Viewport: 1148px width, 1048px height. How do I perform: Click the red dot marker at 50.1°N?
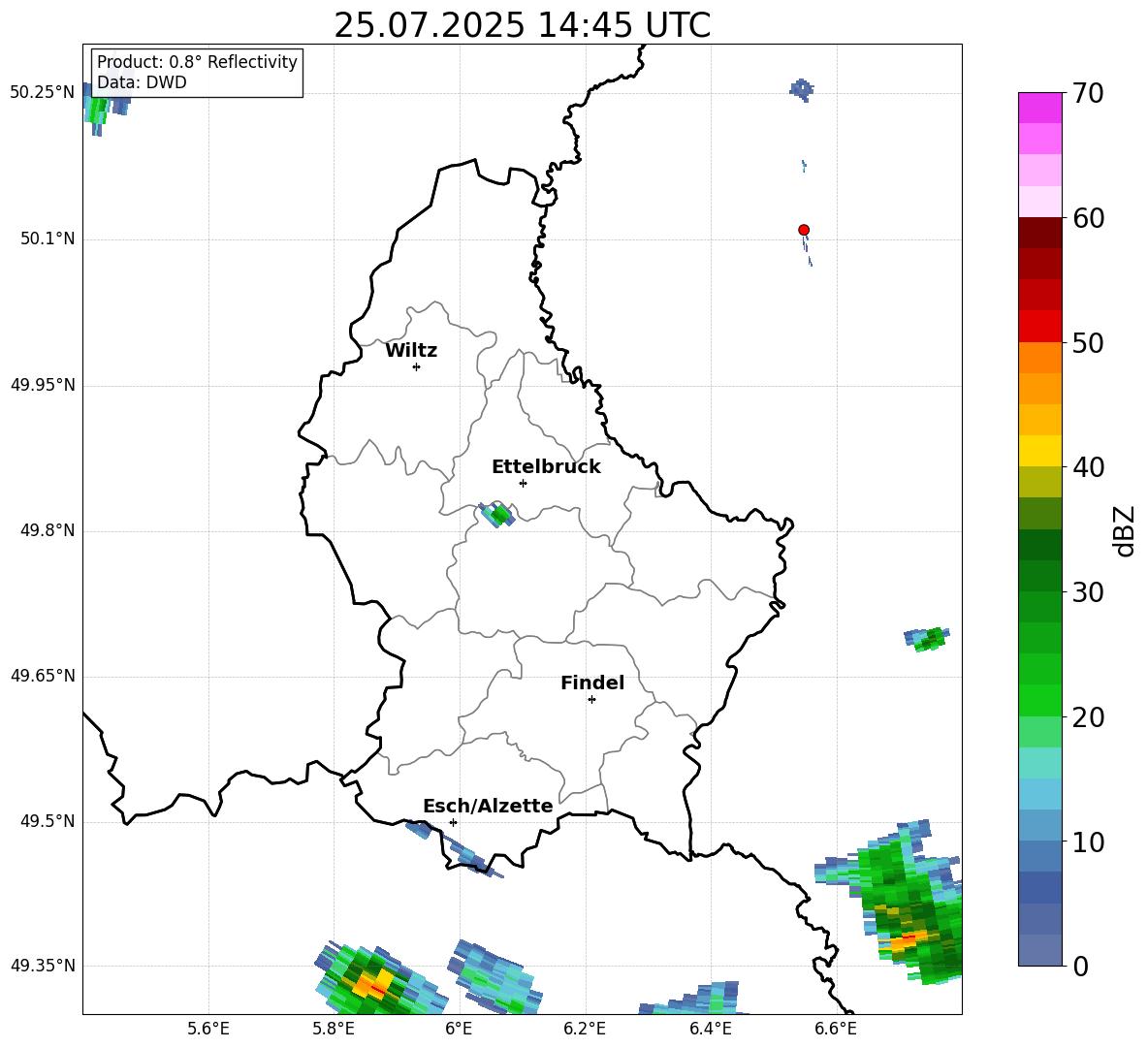click(804, 230)
